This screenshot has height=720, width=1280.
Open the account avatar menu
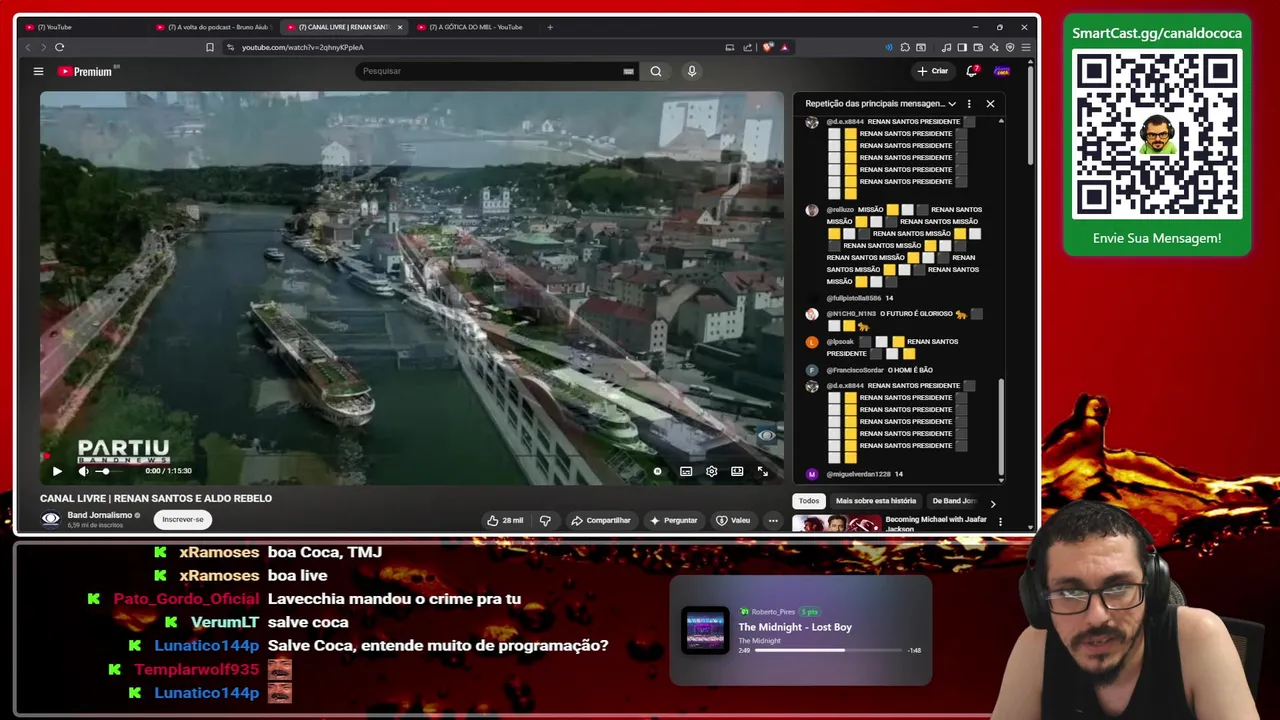click(x=1002, y=71)
